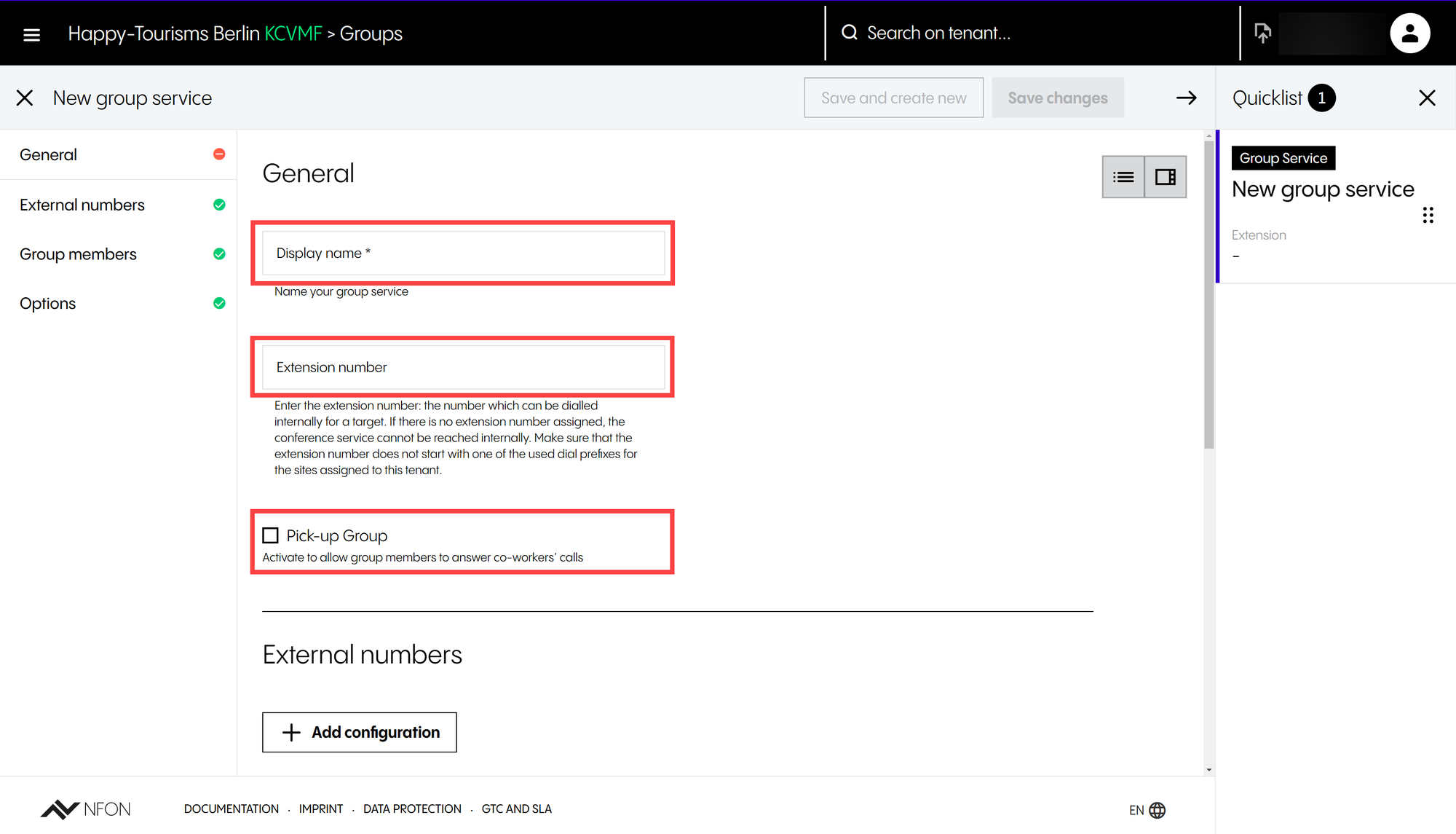Click the vertical scrollbar of the form
Image resolution: width=1456 pixels, height=834 pixels.
click(1208, 291)
